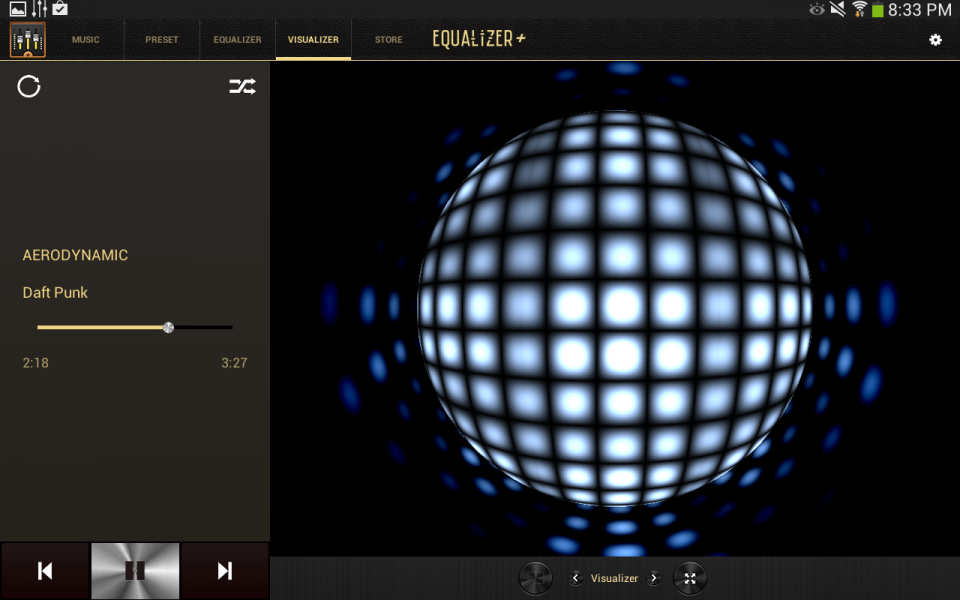Tap the AERODYNAMIC song title

coord(75,255)
